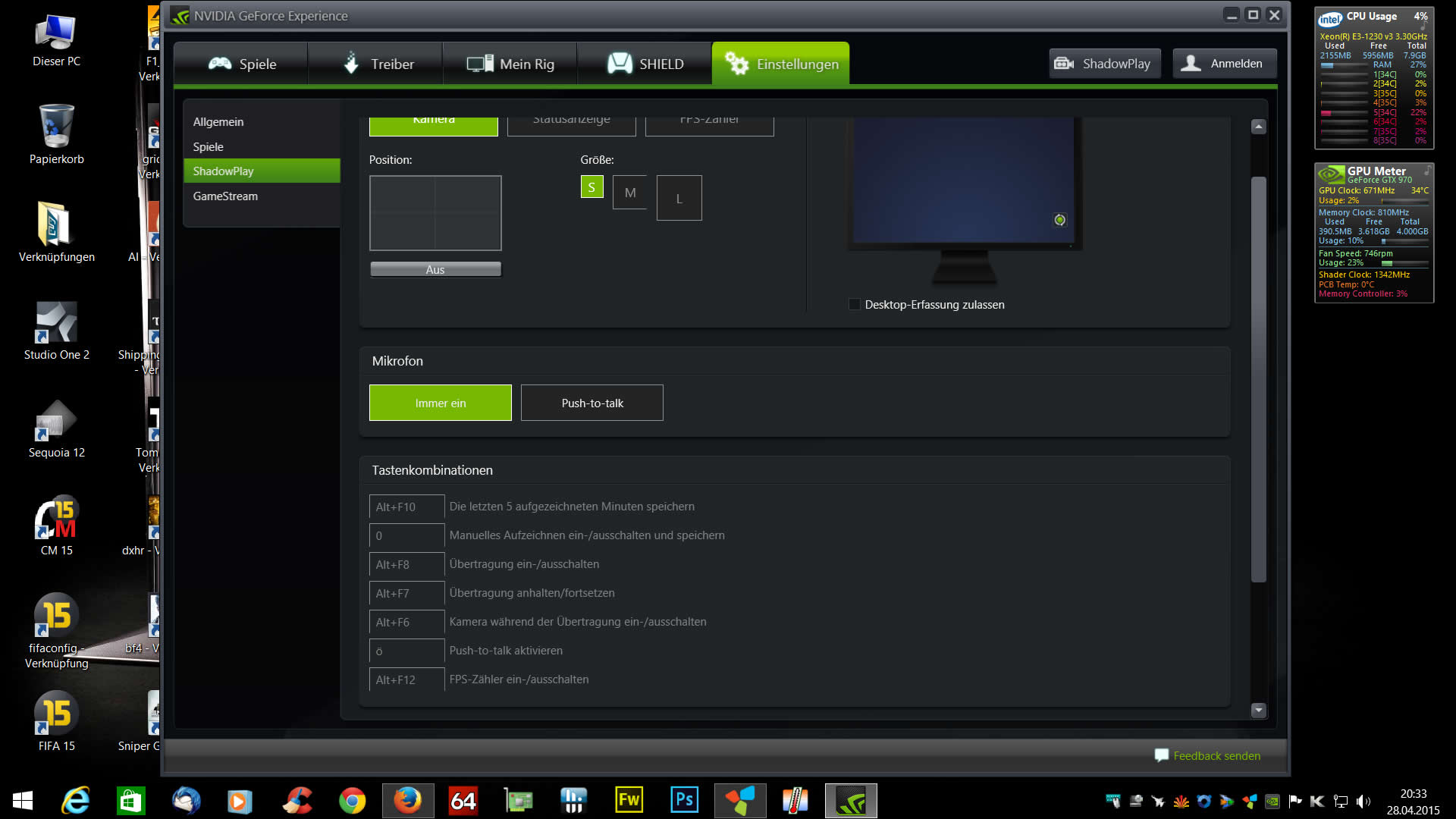1456x819 pixels.
Task: Select Allgemein in the settings sidebar
Action: pos(262,121)
